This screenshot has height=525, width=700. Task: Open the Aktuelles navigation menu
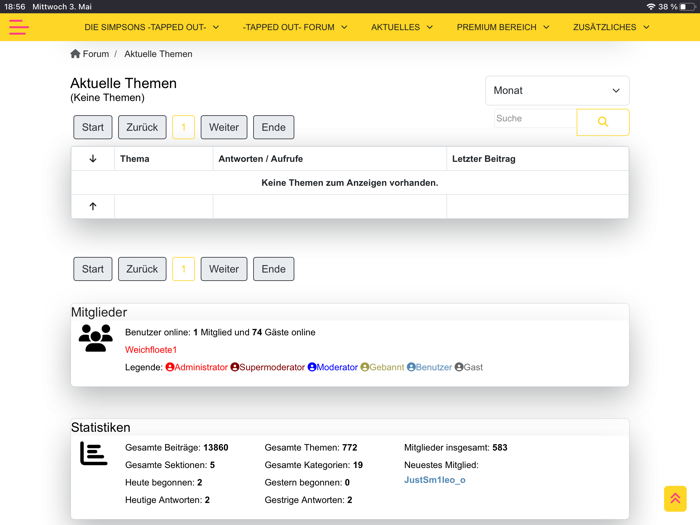(x=402, y=28)
